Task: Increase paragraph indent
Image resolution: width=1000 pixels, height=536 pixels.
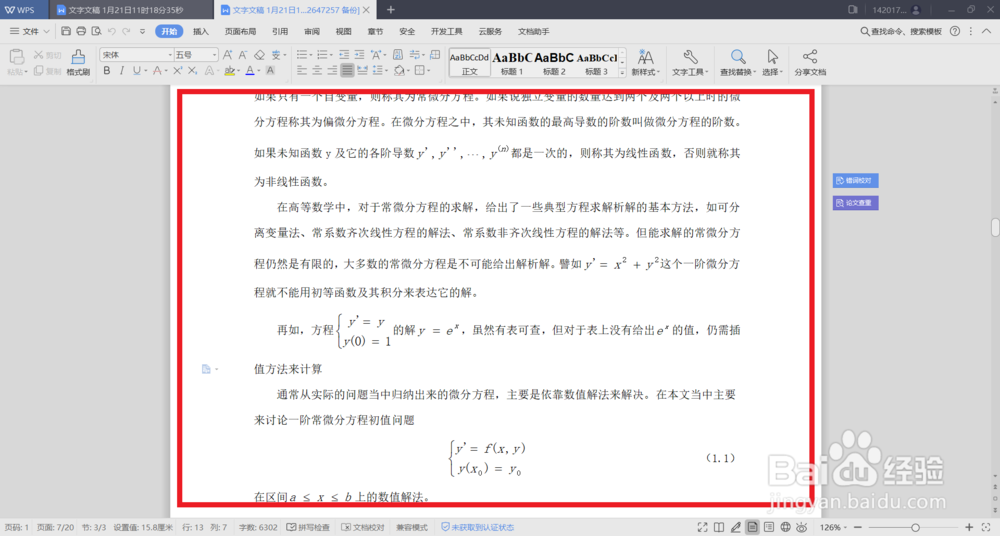Action: point(359,55)
